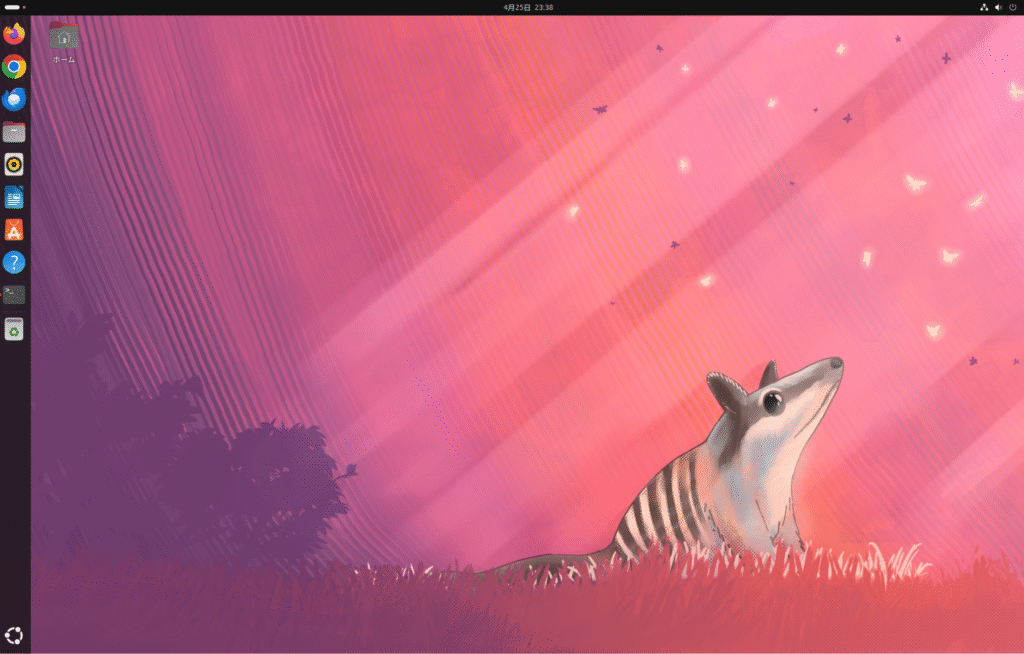Launch Rhythmbox music player
Image resolution: width=1024 pixels, height=654 pixels.
(14, 165)
